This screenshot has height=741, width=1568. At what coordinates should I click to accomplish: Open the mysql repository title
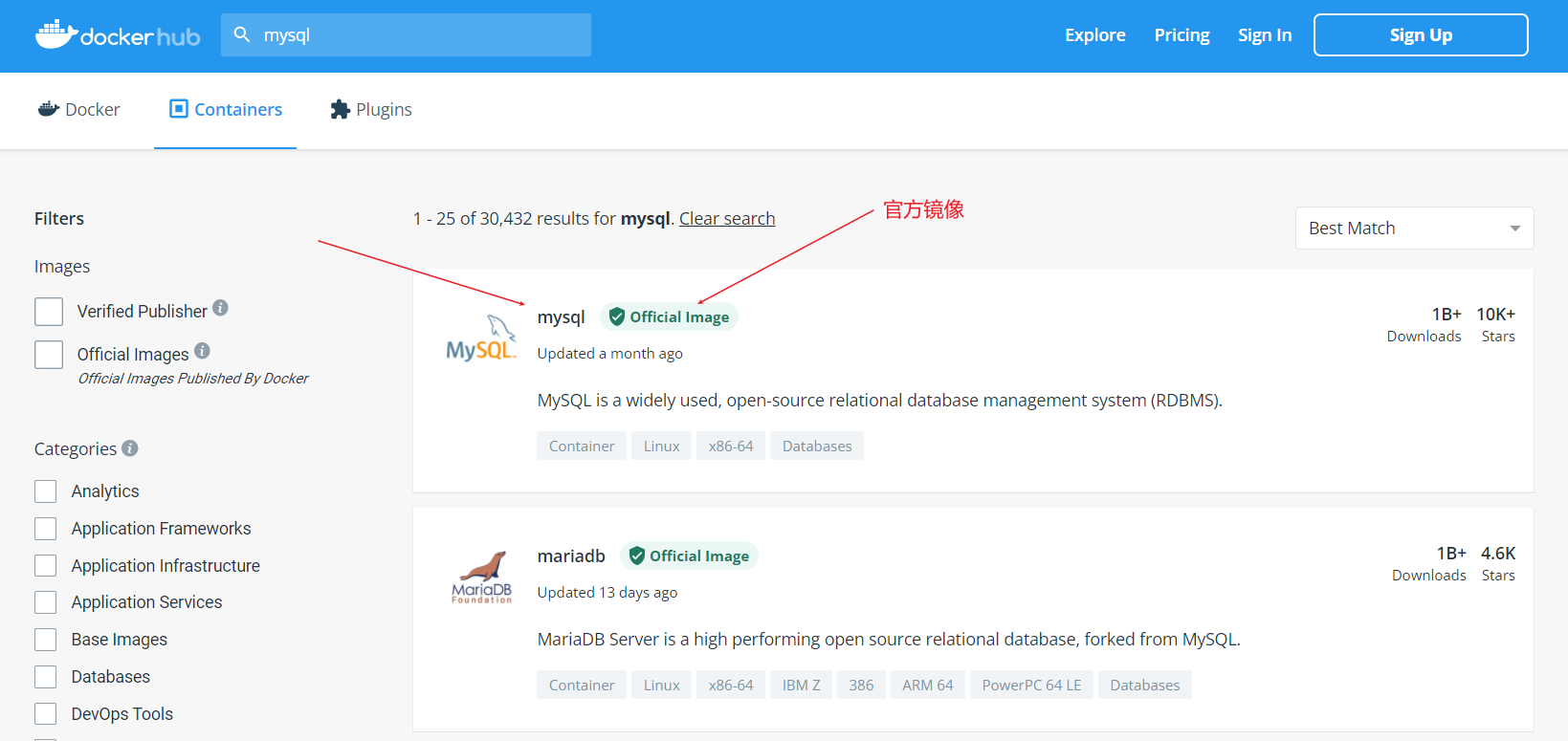(561, 317)
